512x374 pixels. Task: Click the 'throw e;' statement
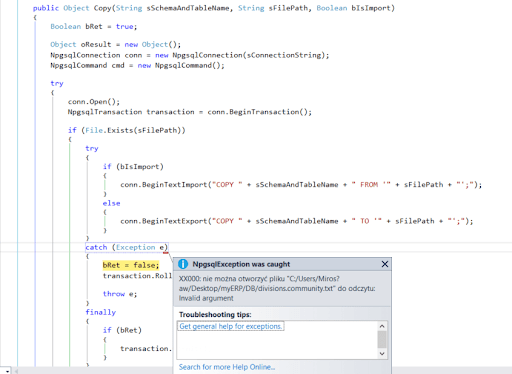pyautogui.click(x=120, y=294)
